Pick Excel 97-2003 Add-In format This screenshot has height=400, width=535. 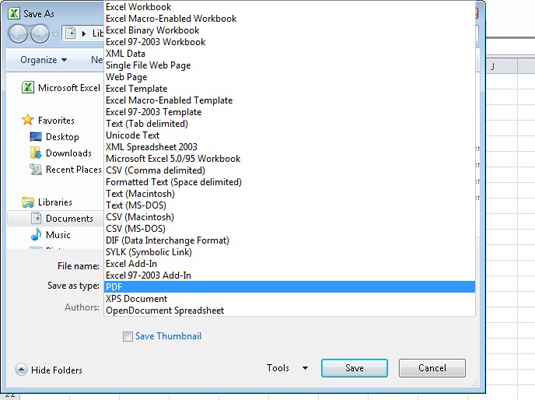point(289,275)
